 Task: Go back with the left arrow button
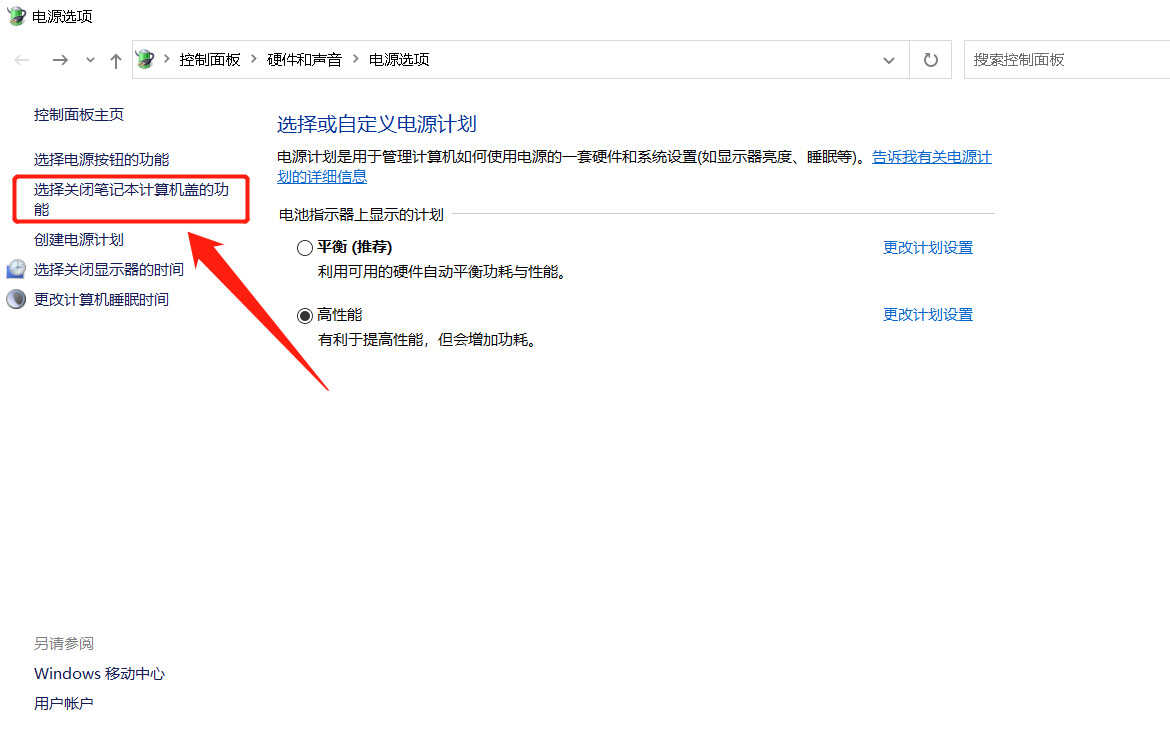tap(22, 60)
